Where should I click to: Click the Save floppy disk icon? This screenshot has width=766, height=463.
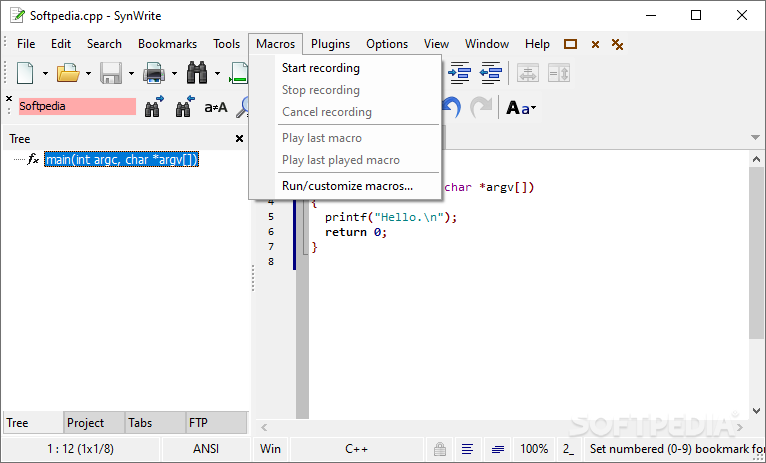tap(111, 73)
